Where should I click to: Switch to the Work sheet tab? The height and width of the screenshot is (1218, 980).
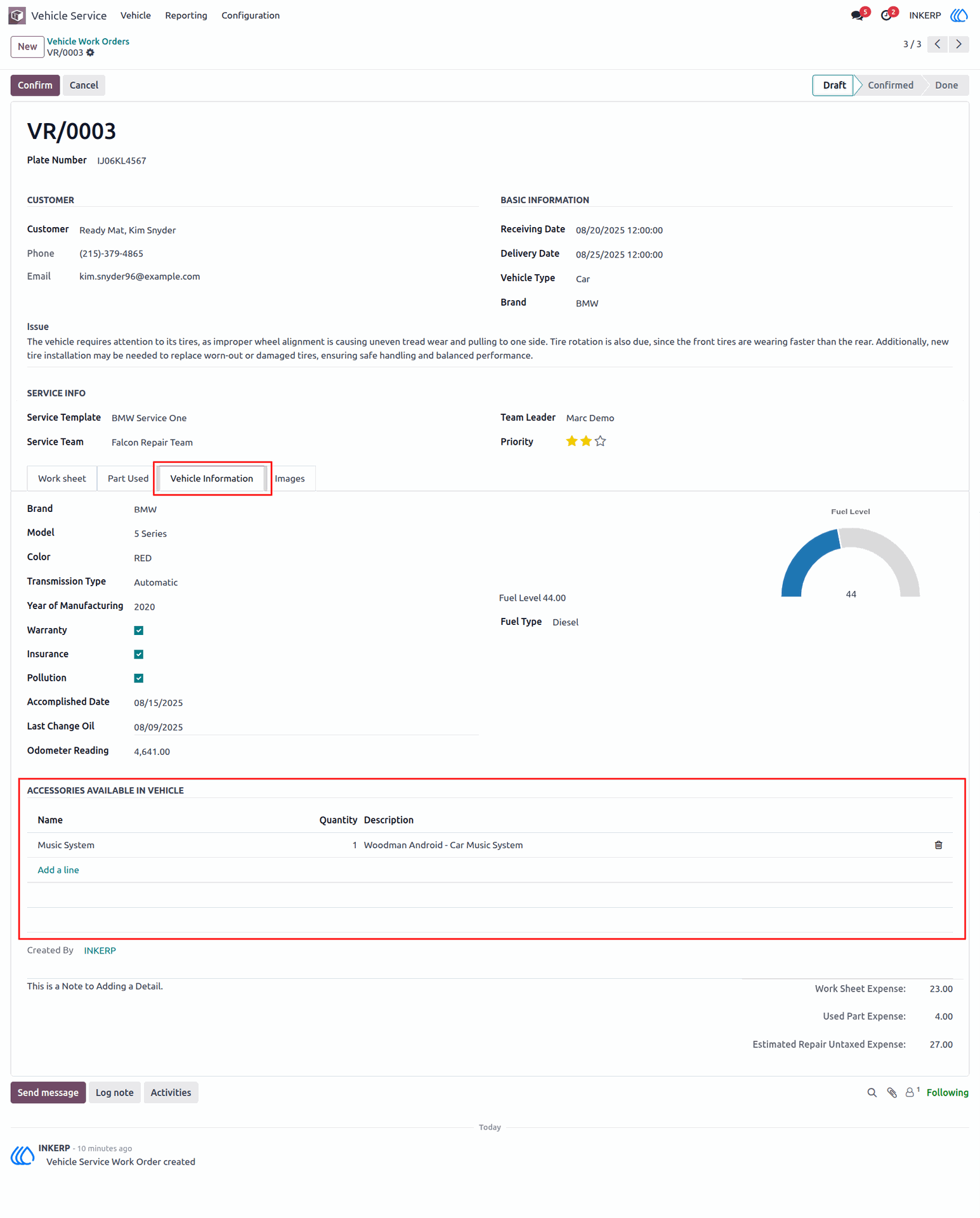tap(62, 478)
